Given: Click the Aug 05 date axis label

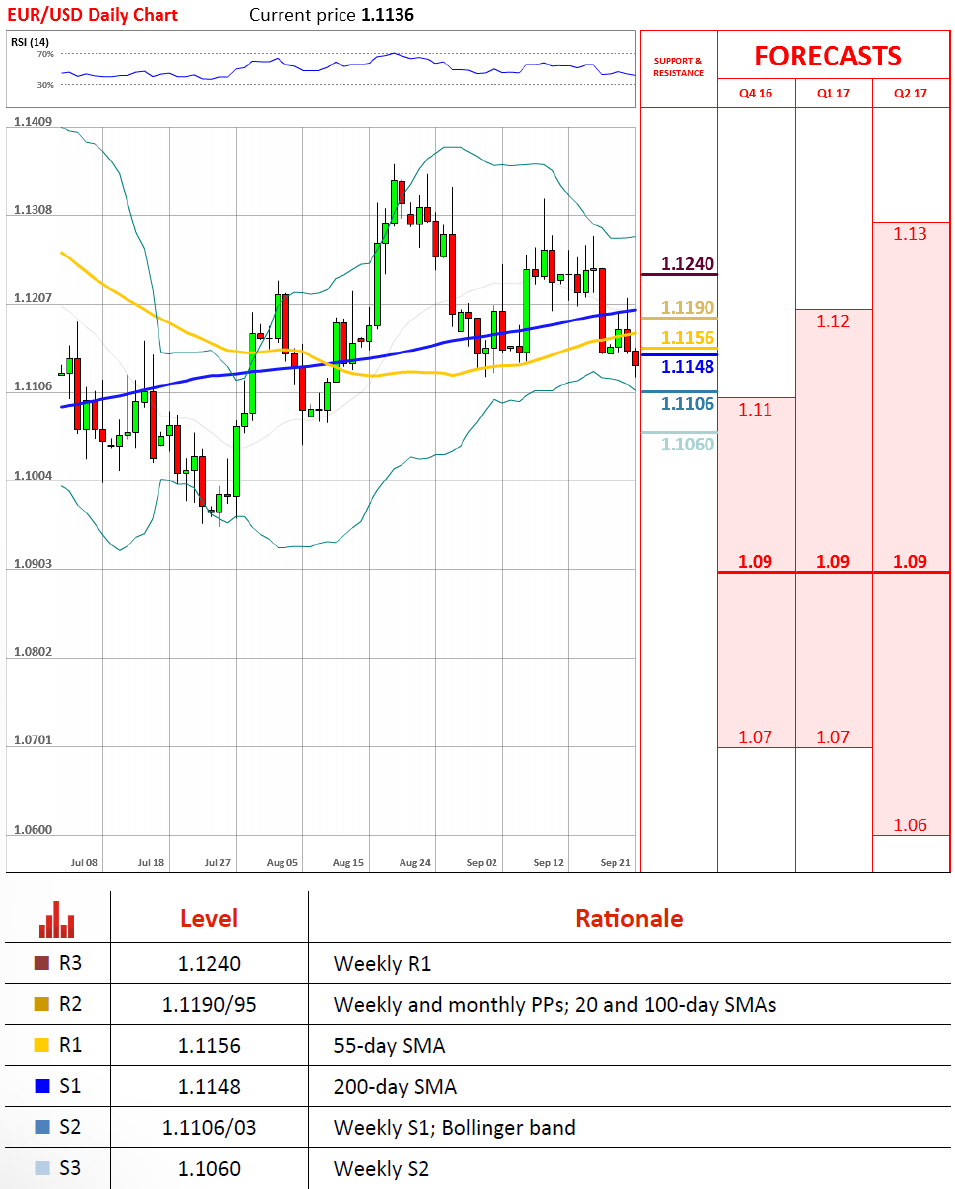Looking at the screenshot, I should coord(282,862).
